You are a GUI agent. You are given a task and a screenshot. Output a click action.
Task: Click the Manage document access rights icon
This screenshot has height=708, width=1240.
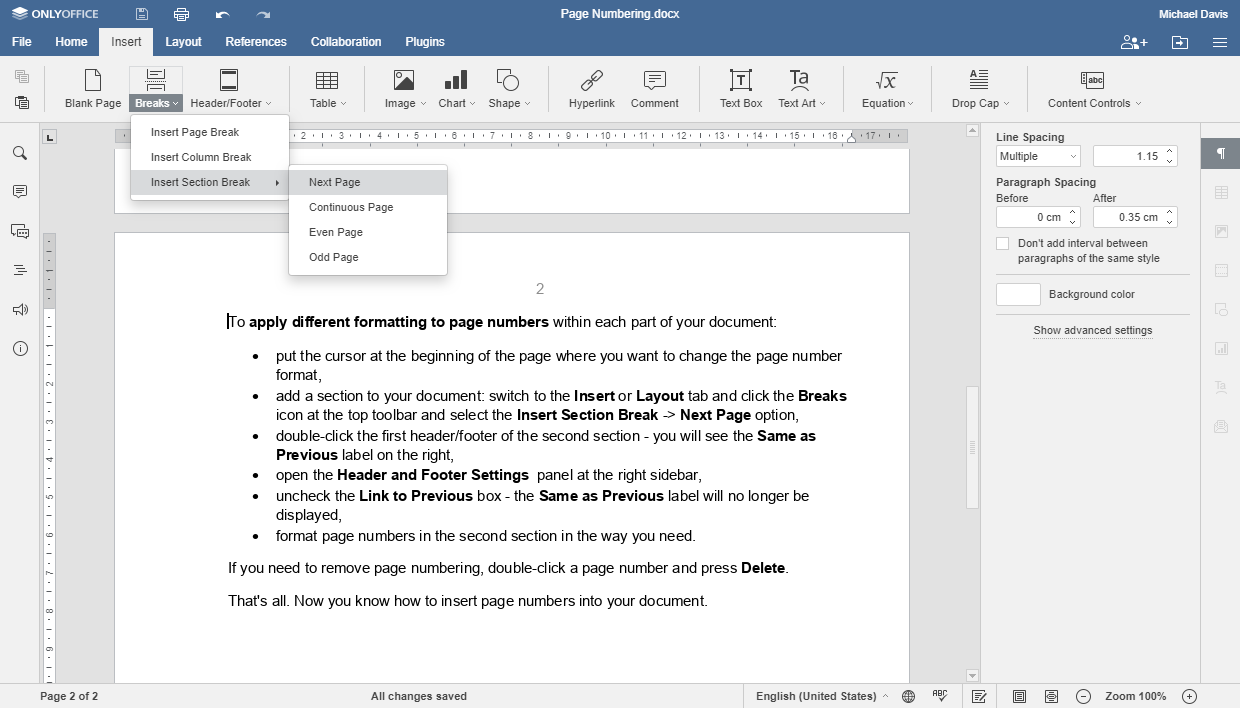1134,42
